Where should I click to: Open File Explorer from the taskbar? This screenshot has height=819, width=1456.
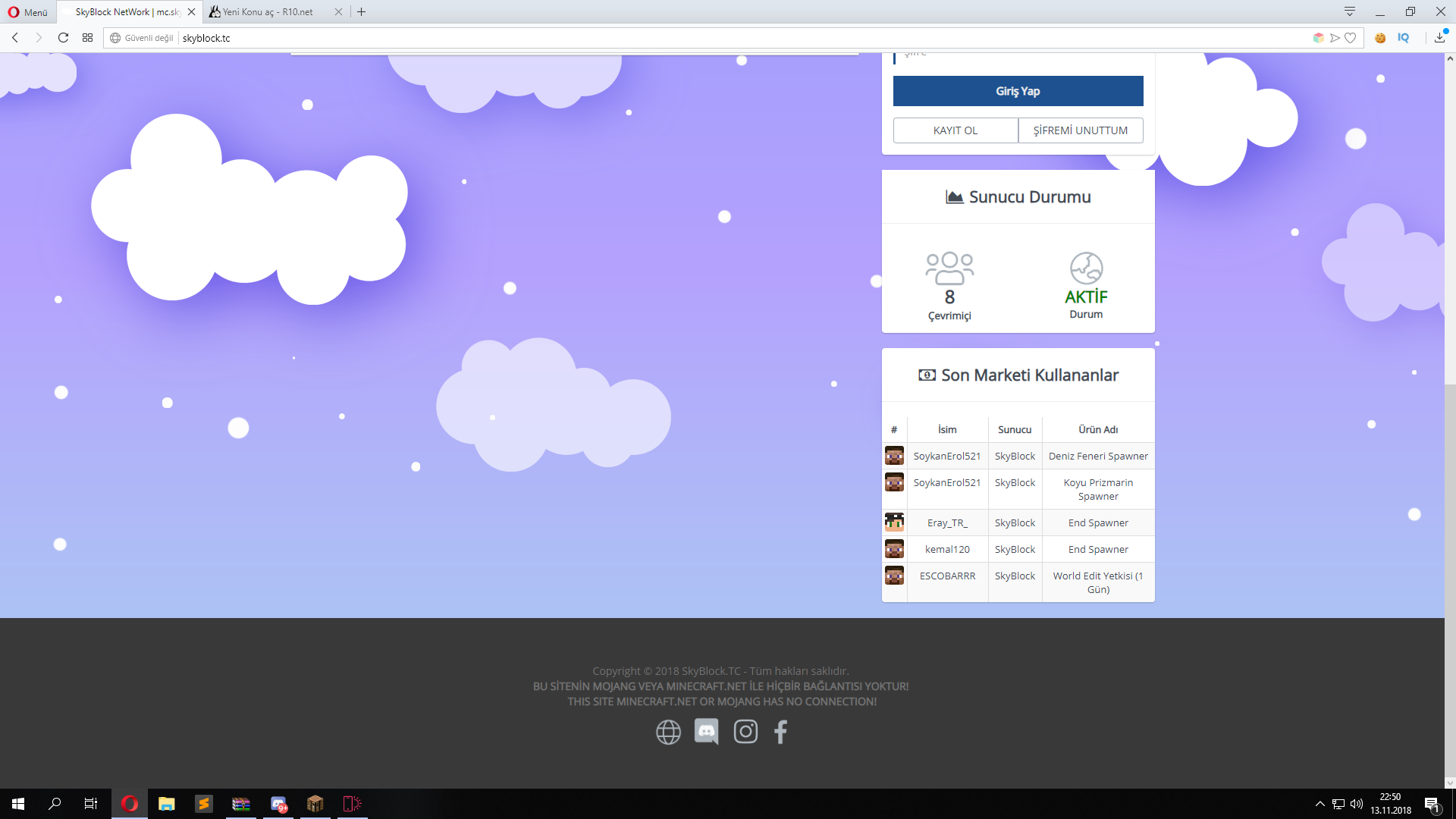167,804
